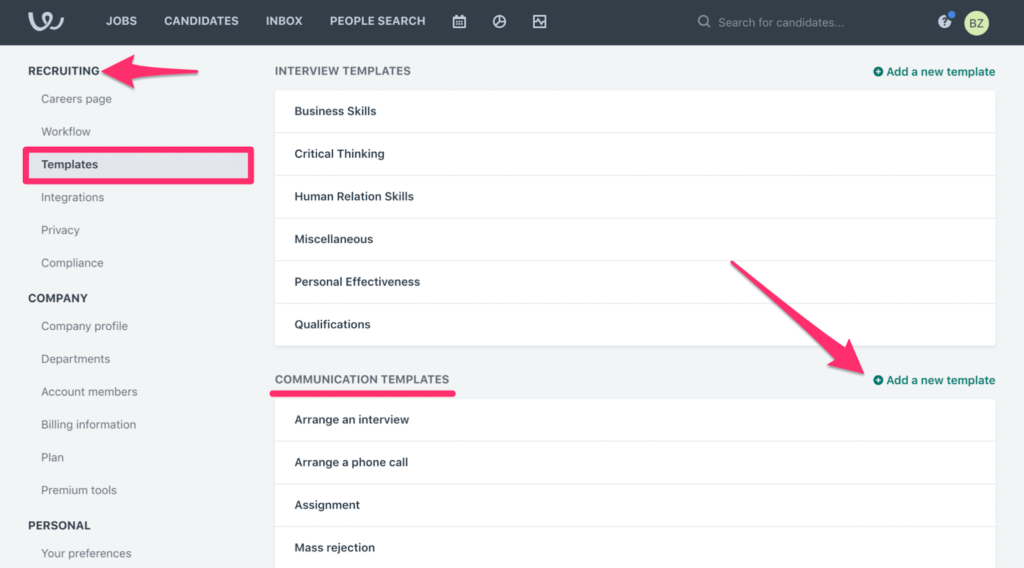Click plus icon beside Interview Templates add link
This screenshot has height=568, width=1024.
click(878, 72)
